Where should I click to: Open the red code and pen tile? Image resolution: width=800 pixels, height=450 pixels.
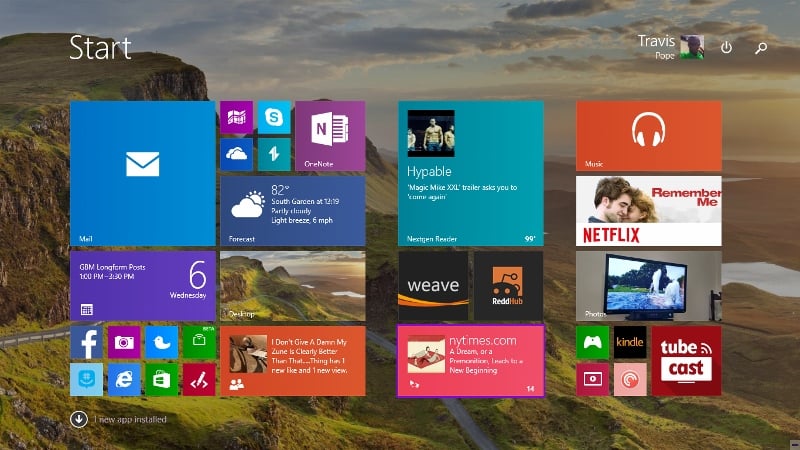point(199,380)
